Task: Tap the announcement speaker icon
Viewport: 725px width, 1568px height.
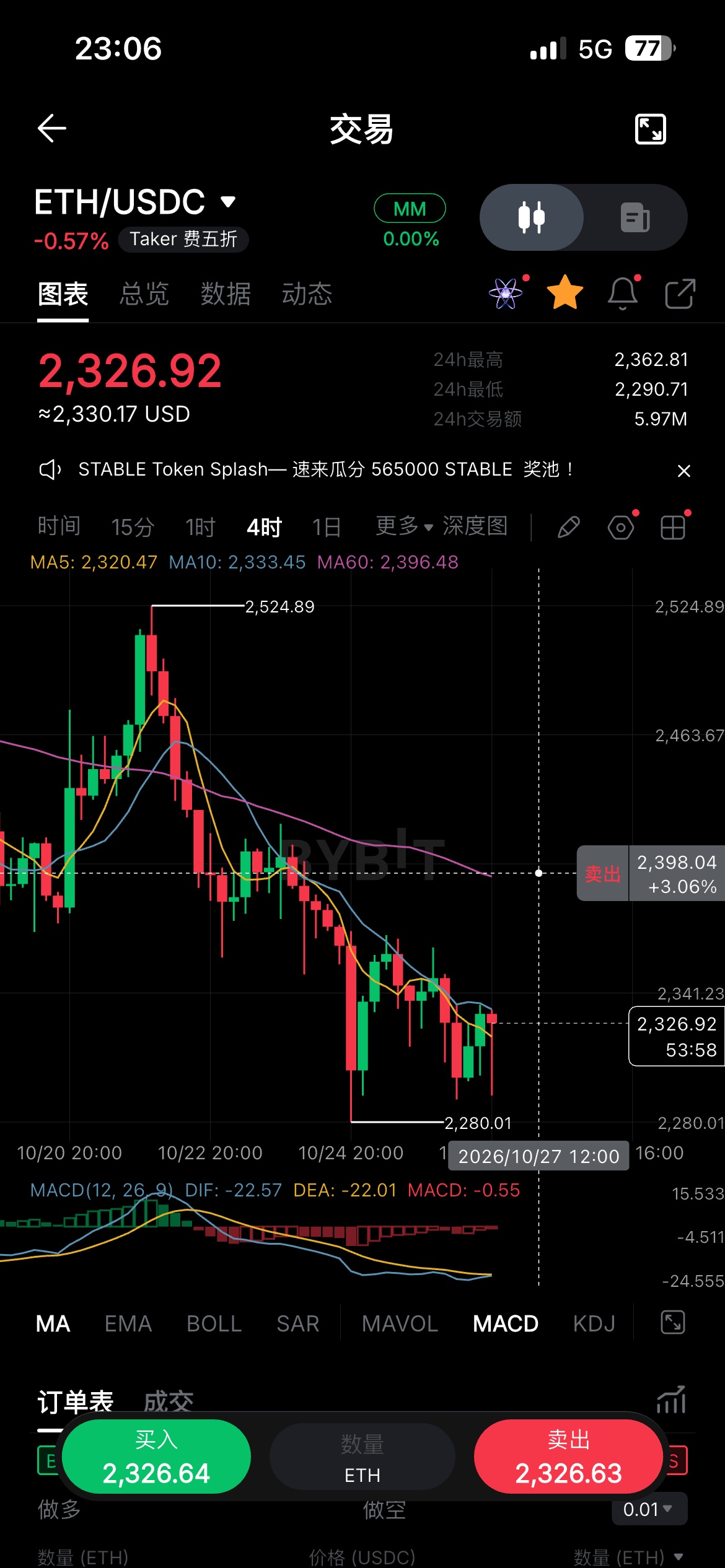Action: click(50, 470)
